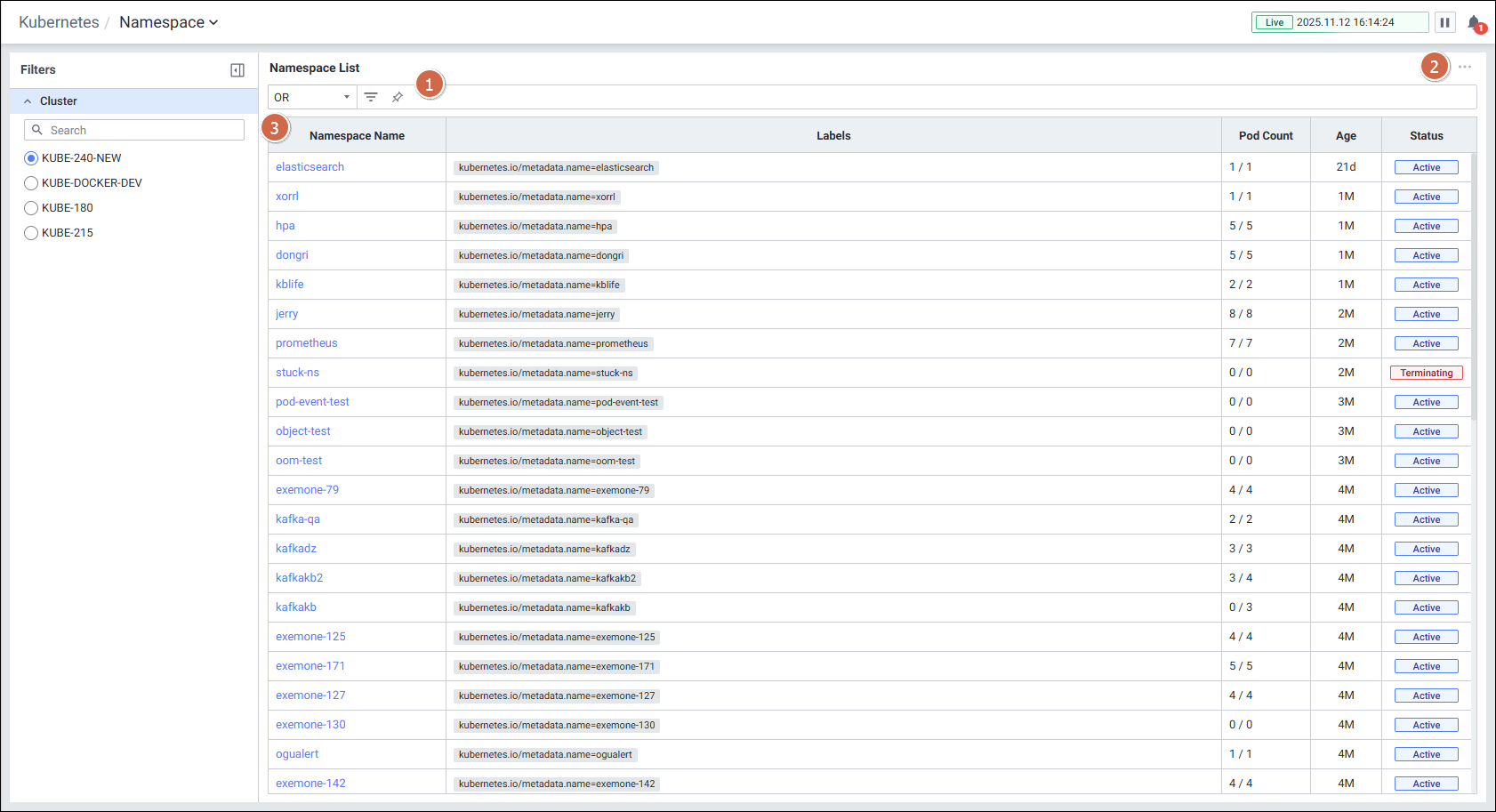Image resolution: width=1496 pixels, height=812 pixels.
Task: Pick the KUBE-215 cluster radio
Action: point(31,233)
